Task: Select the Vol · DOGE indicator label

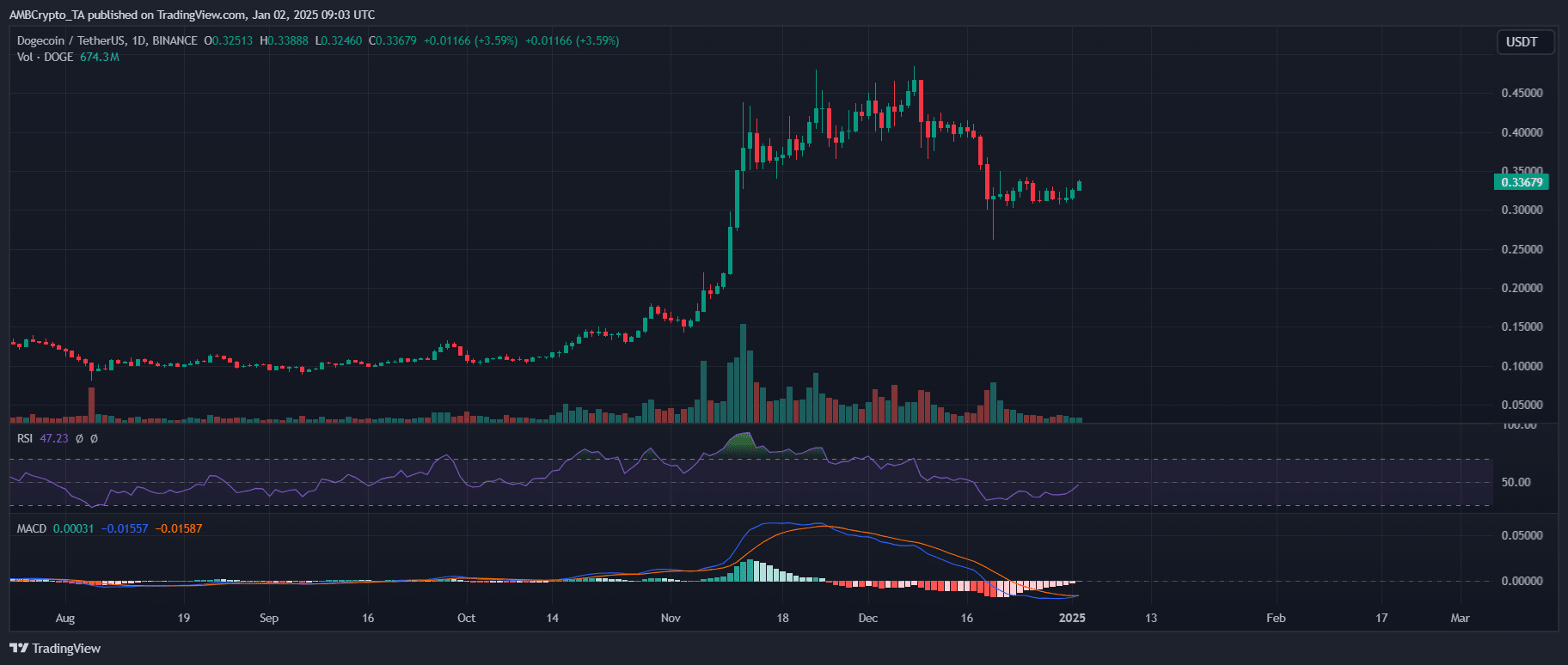Action: (x=45, y=57)
